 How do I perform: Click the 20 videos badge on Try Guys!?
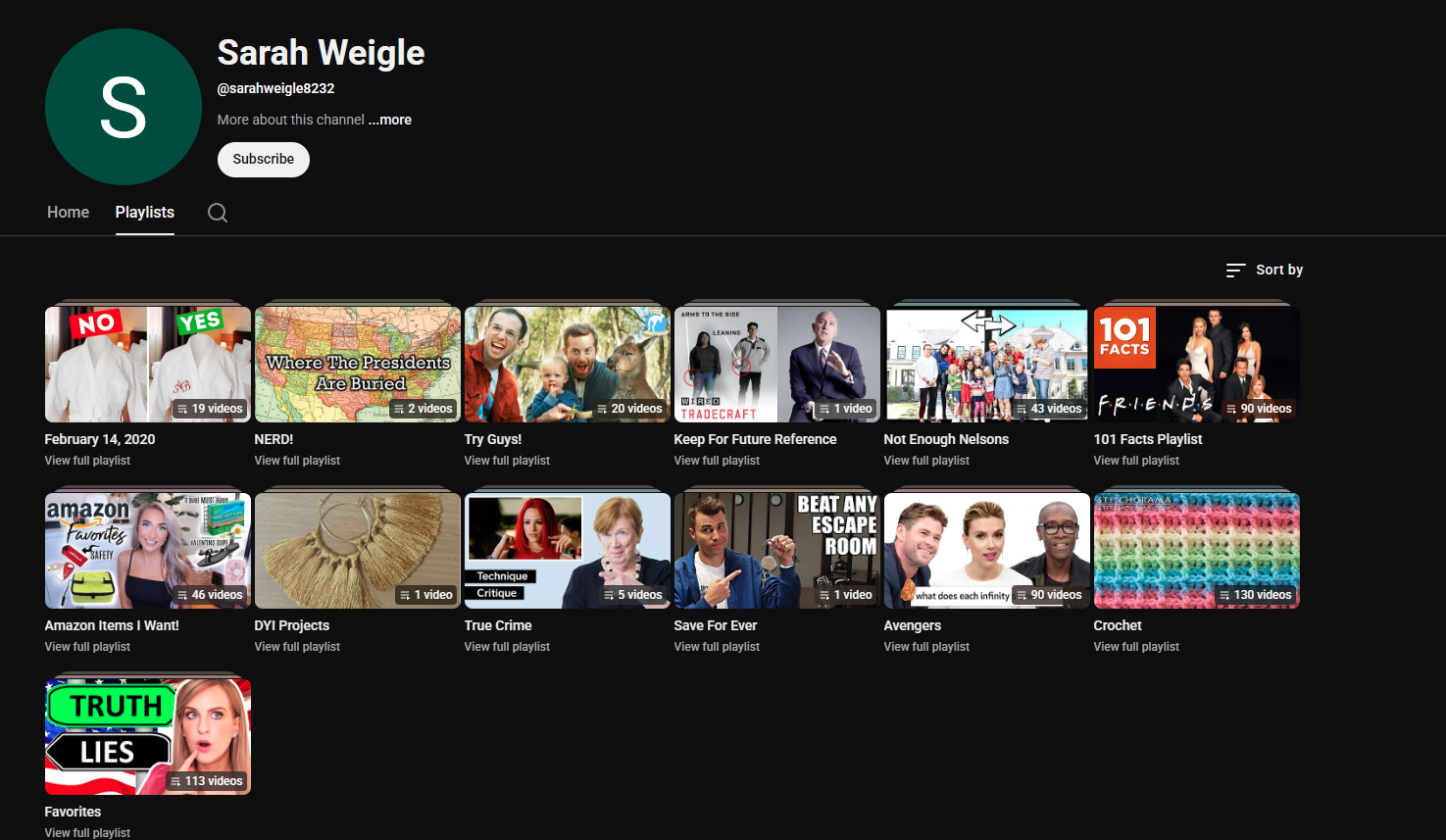pyautogui.click(x=629, y=409)
